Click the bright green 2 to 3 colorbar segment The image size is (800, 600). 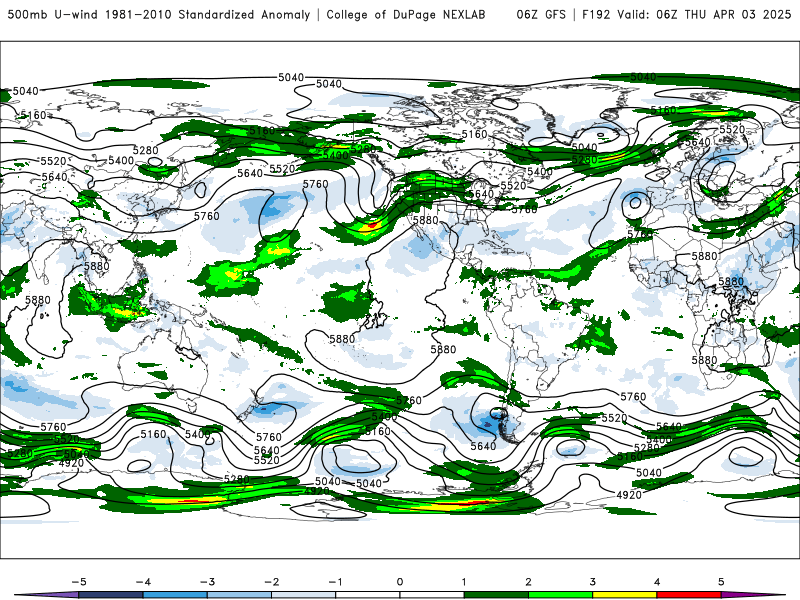[560, 595]
